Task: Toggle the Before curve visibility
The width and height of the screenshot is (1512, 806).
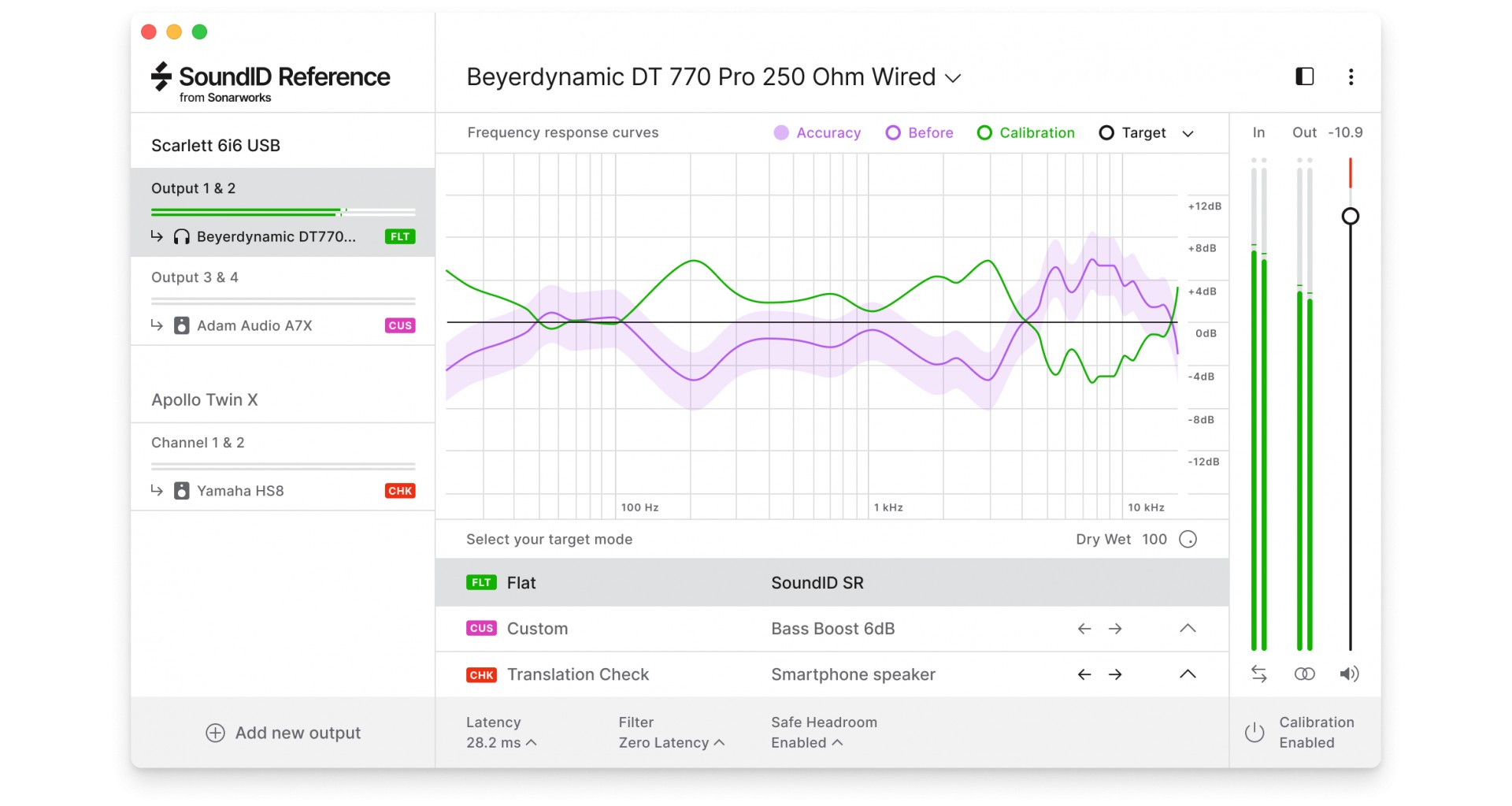Action: tap(919, 132)
